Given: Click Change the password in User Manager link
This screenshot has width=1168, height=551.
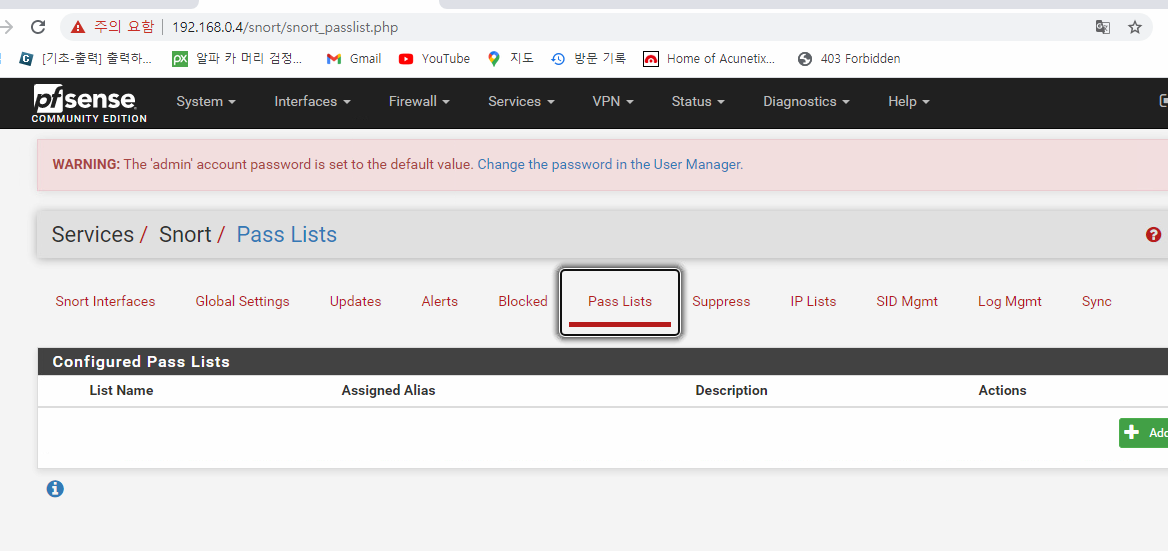Looking at the screenshot, I should pyautogui.click(x=610, y=164).
